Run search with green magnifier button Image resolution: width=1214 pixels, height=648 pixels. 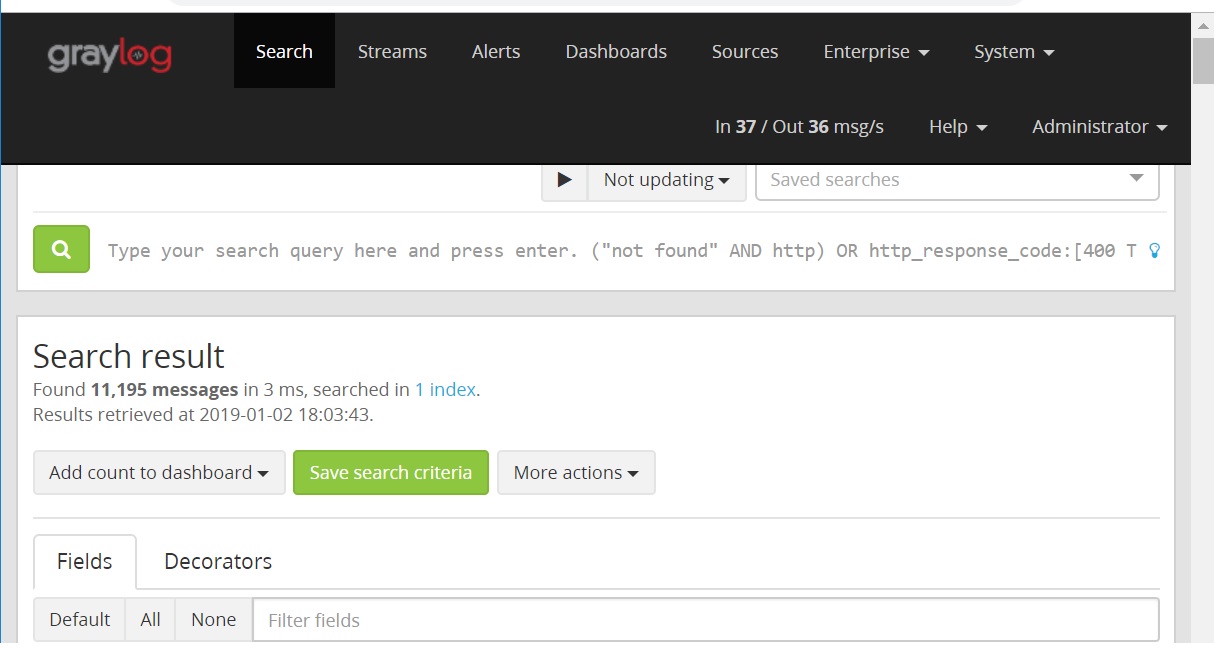(61, 249)
